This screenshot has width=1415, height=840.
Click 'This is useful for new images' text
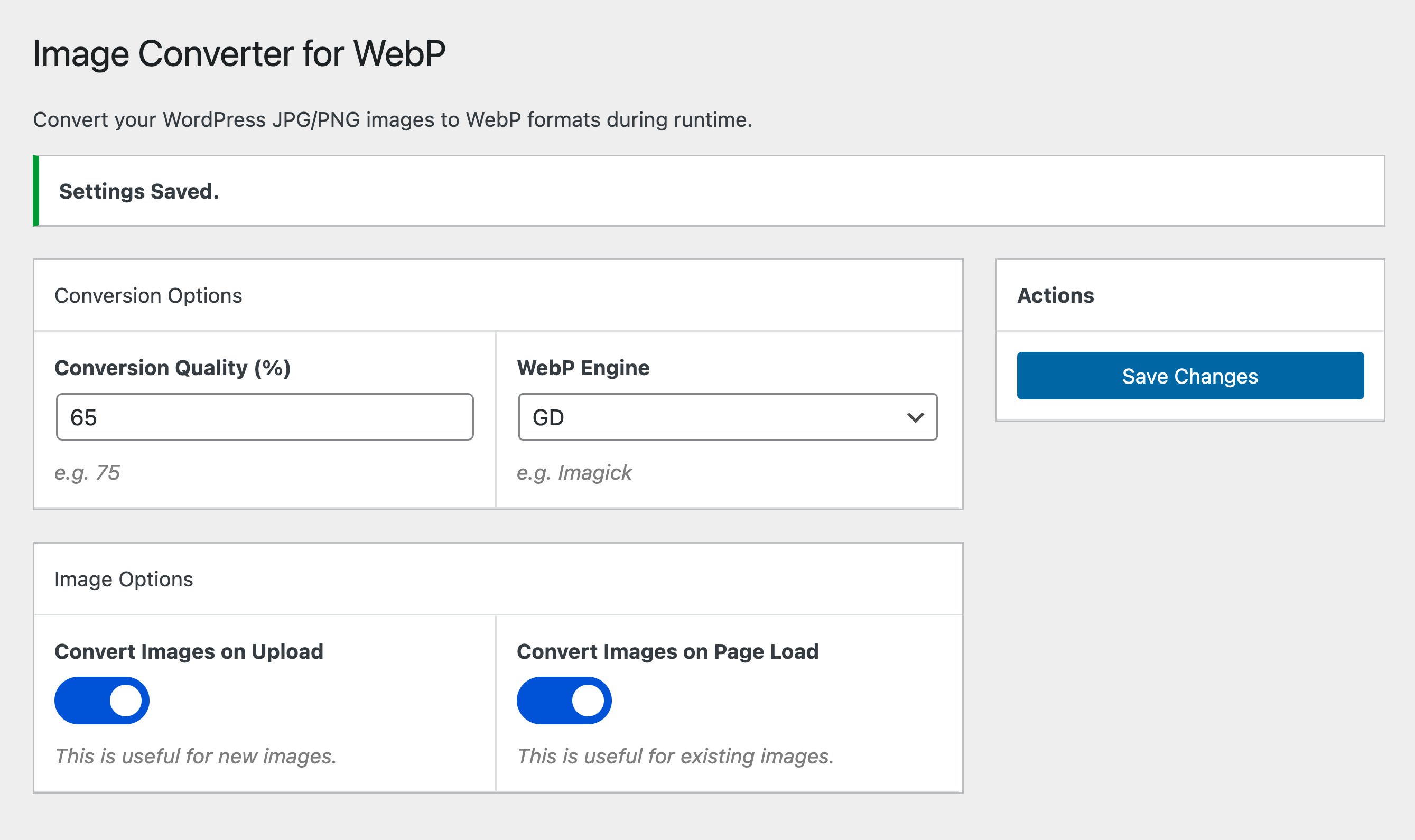pyautogui.click(x=196, y=756)
